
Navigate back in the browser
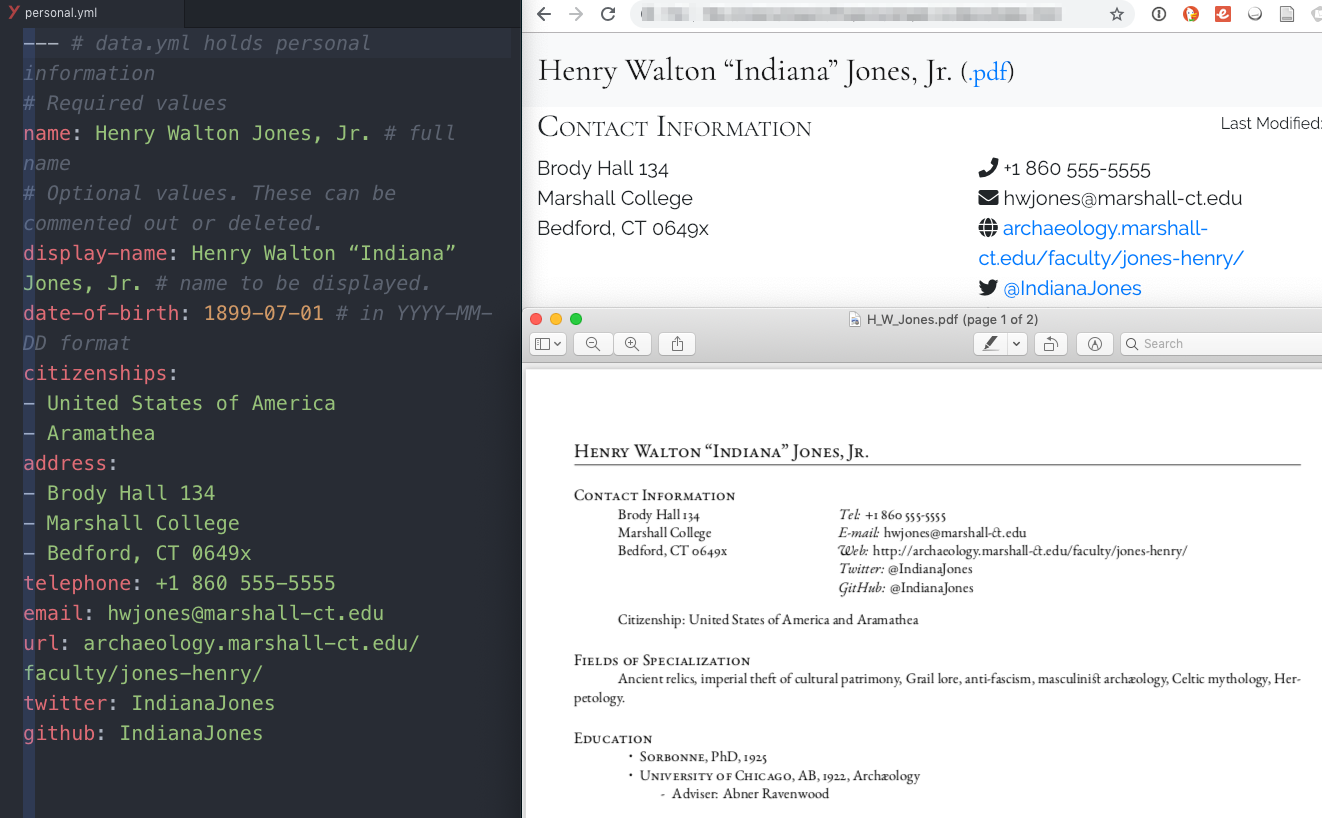(543, 14)
